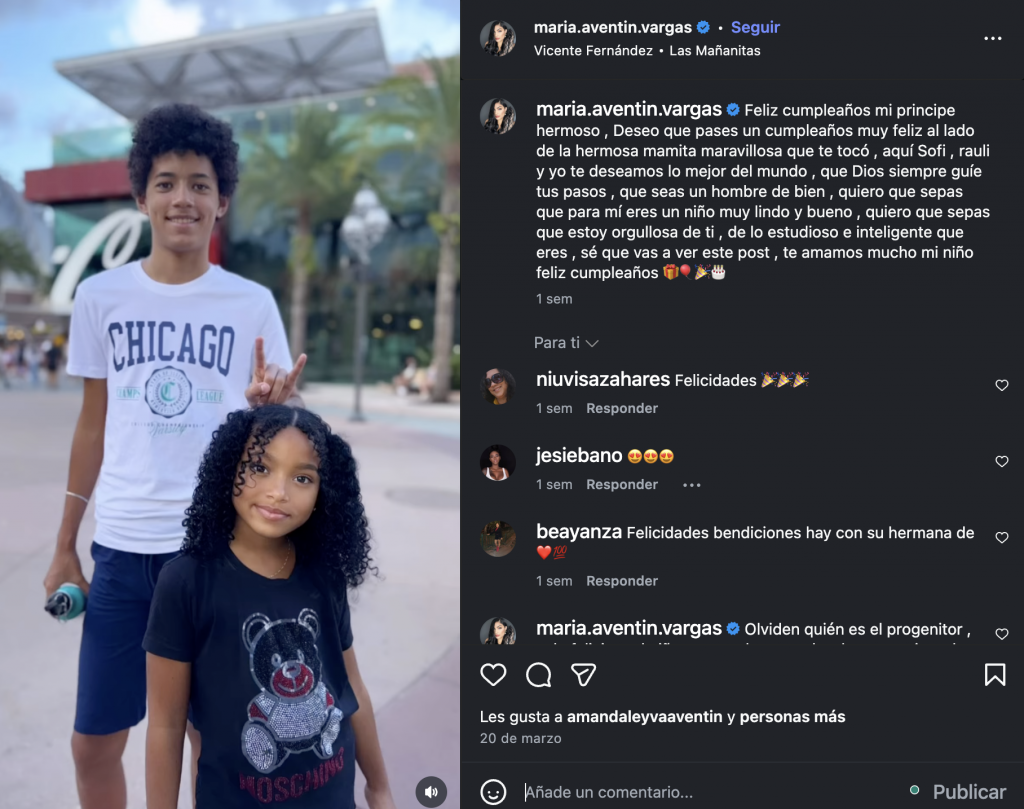Open amandaleyvaaventin profile link
The height and width of the screenshot is (809, 1024).
645,717
